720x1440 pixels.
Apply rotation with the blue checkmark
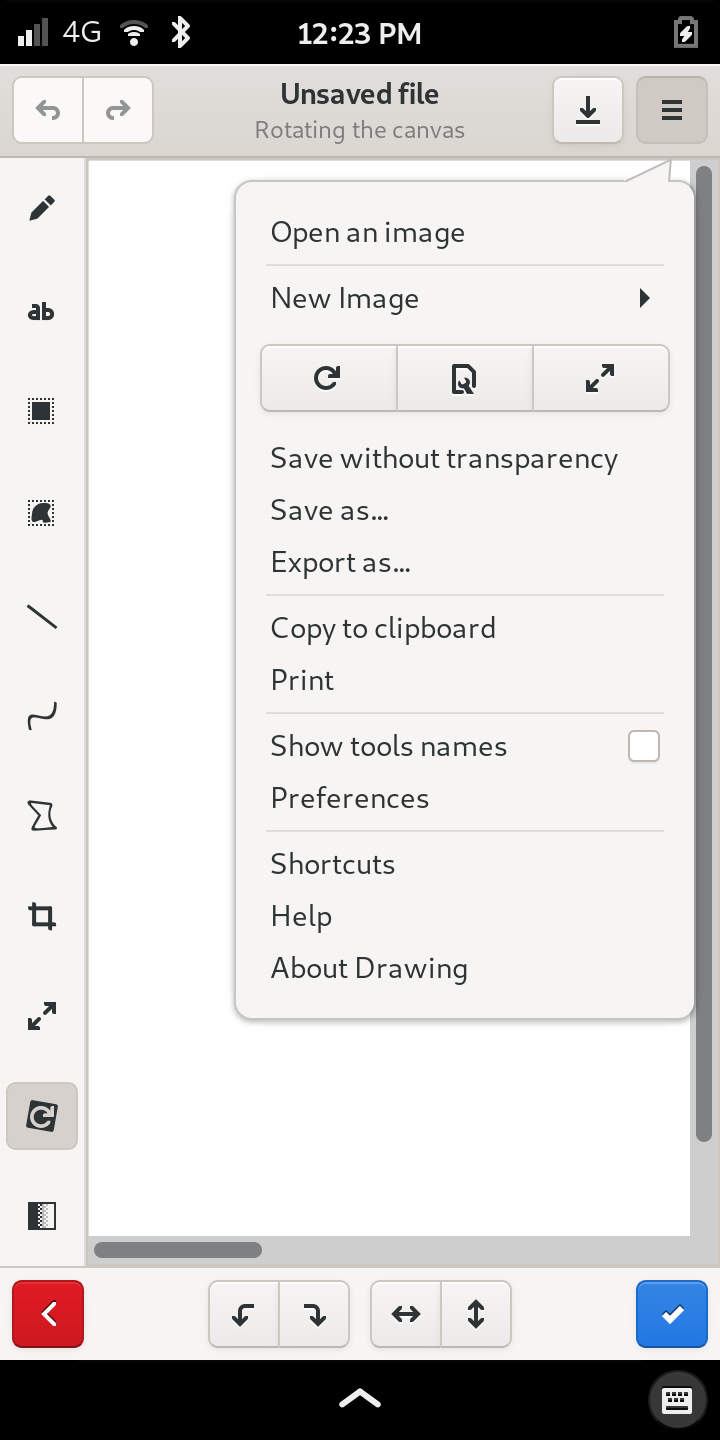[672, 1314]
